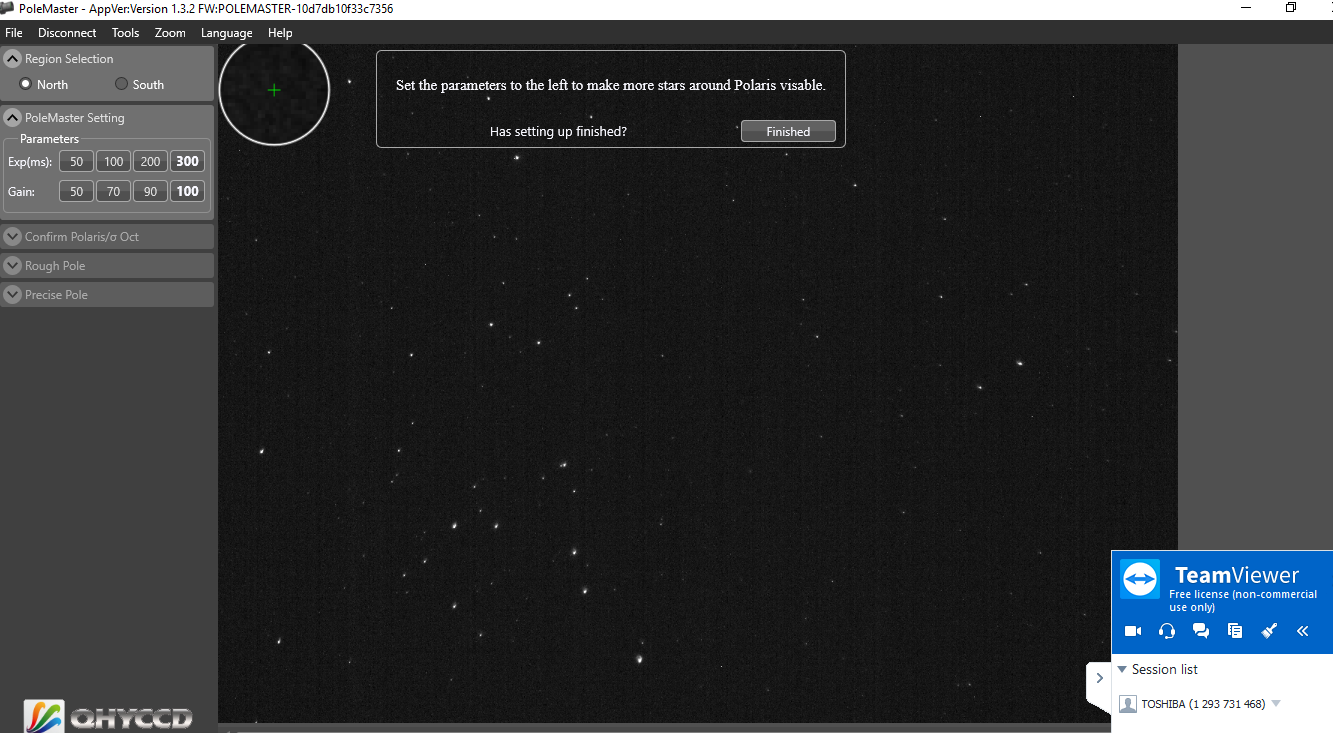The image size is (1333, 733).
Task: Set Gain to 70
Action: click(114, 191)
